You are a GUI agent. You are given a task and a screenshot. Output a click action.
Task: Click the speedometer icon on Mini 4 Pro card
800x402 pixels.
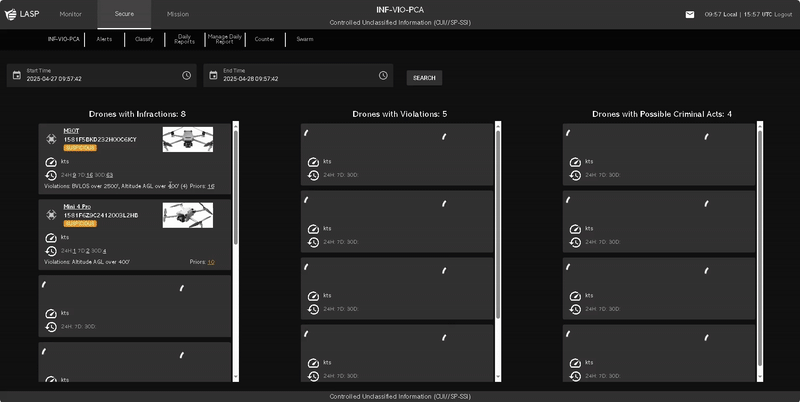pyautogui.click(x=51, y=238)
